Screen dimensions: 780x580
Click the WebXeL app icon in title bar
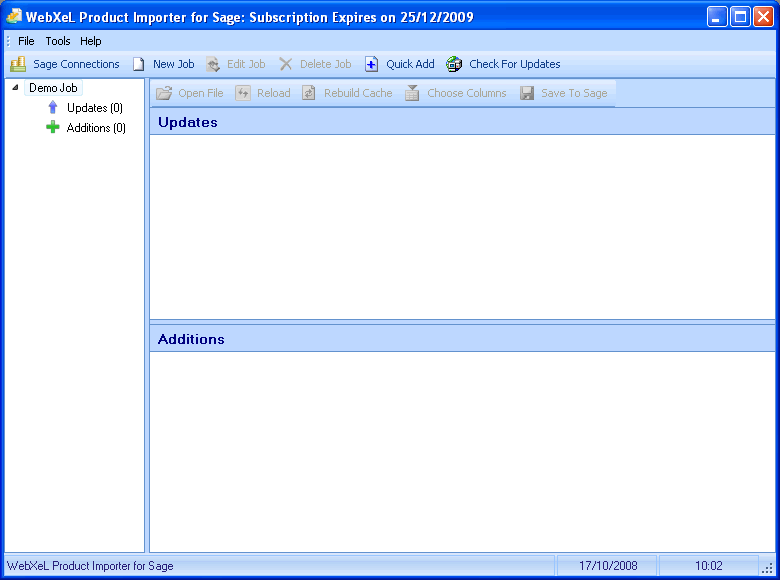pos(14,16)
